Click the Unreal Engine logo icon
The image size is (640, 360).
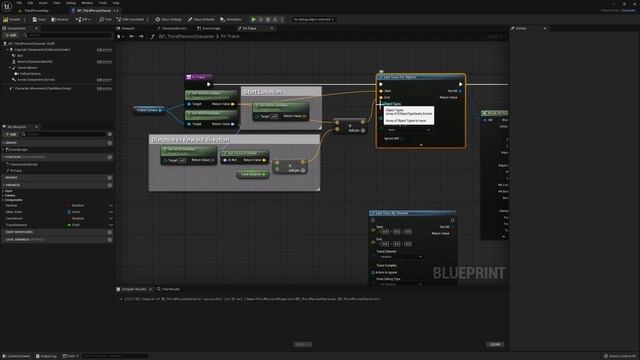point(7,6)
